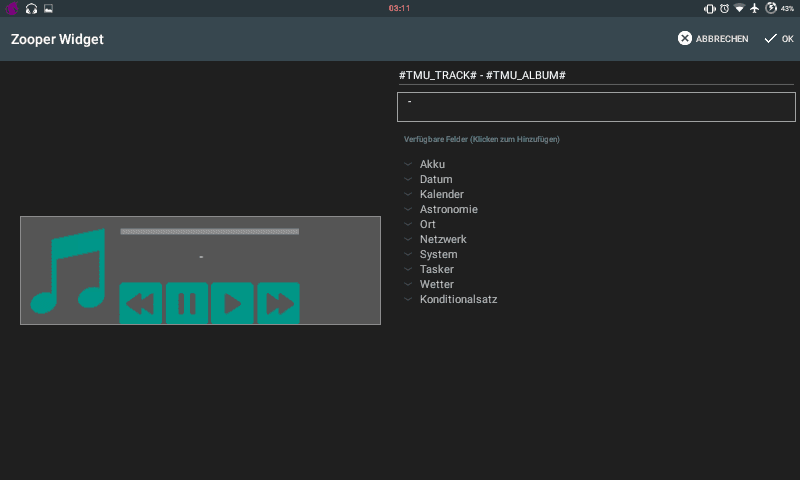800x480 pixels.
Task: Click the airplane mode status icon
Action: pyautogui.click(x=755, y=8)
